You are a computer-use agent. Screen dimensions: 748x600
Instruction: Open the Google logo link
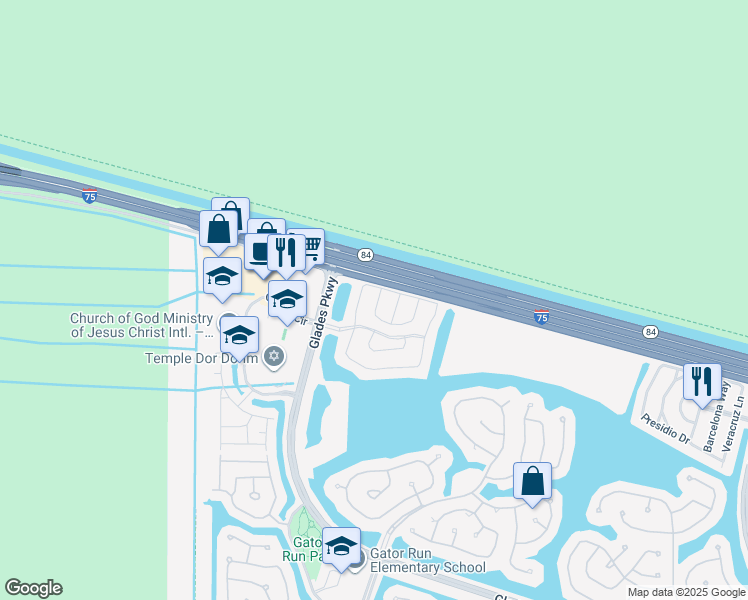click(x=33, y=588)
